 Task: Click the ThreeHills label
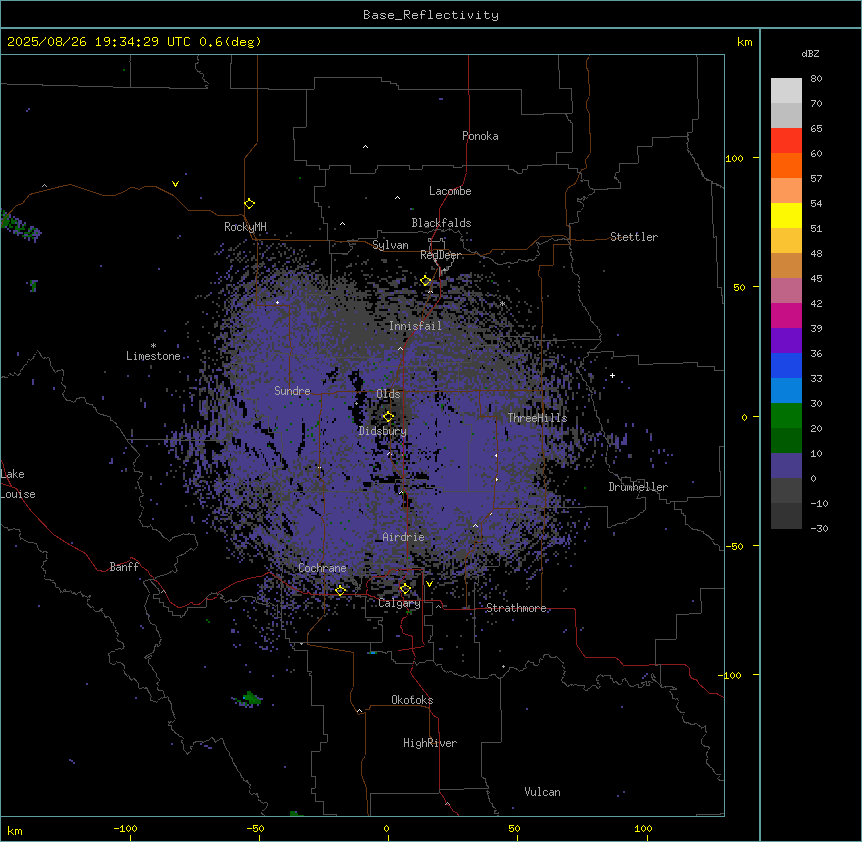(537, 418)
